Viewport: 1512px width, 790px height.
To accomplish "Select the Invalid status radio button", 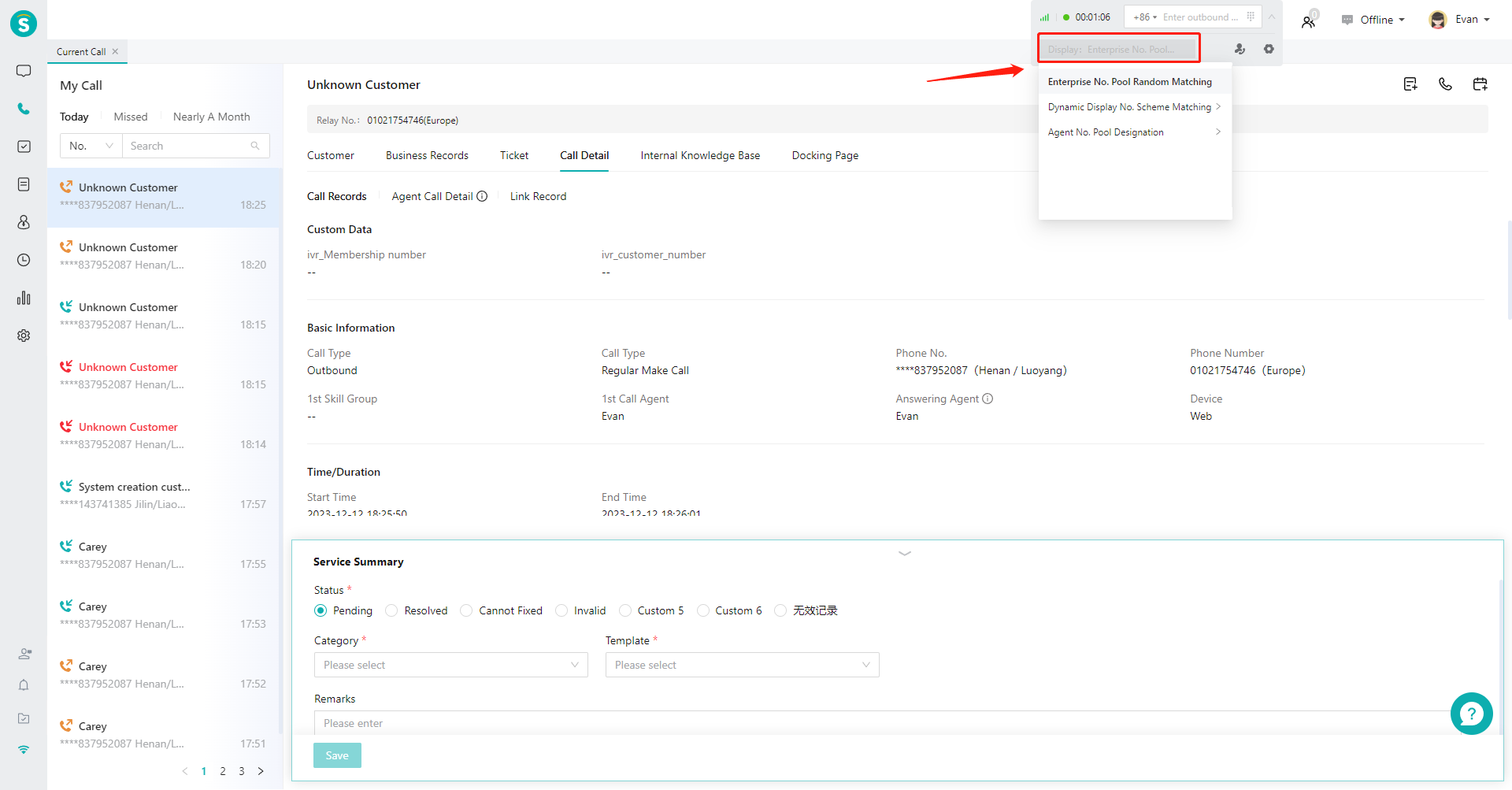I will pos(561,610).
